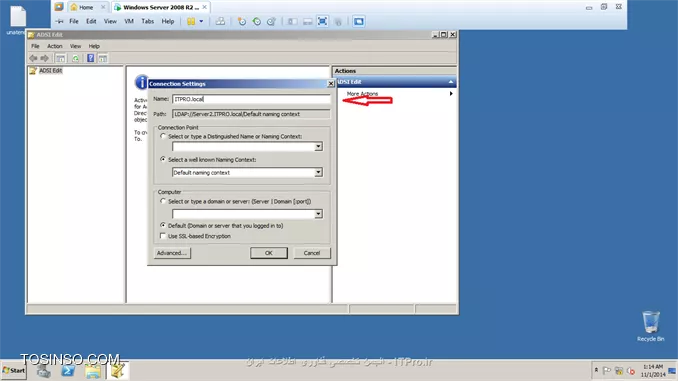Click the VMware Home tab icon
Image resolution: width=678 pixels, height=381 pixels.
(x=74, y=7)
